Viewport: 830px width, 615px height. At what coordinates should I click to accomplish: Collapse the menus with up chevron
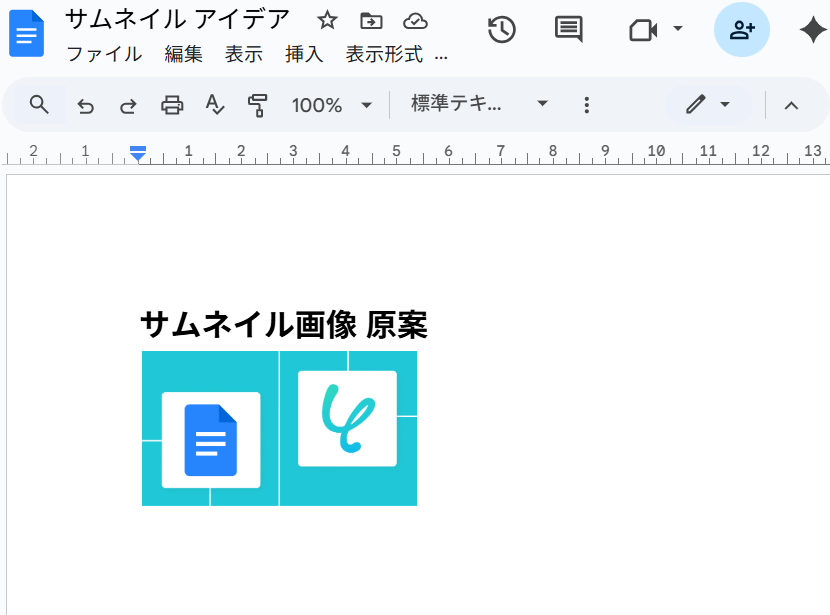[x=791, y=106]
